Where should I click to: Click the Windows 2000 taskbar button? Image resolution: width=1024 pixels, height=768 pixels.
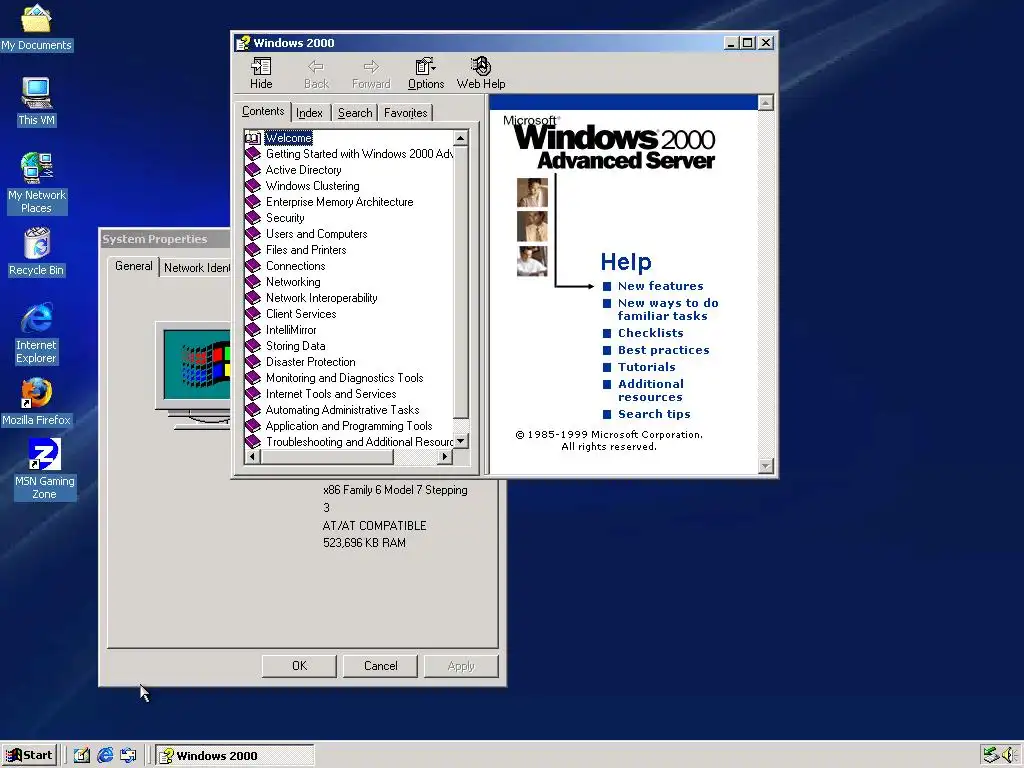click(x=235, y=755)
